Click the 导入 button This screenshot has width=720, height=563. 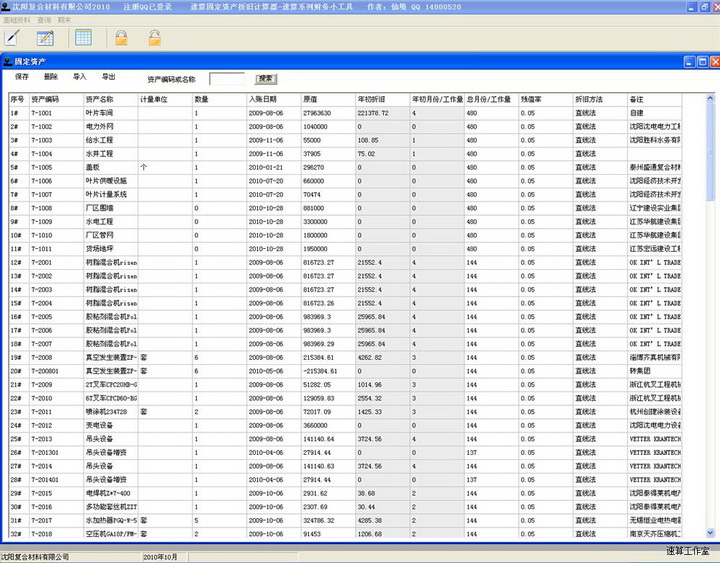[80, 77]
